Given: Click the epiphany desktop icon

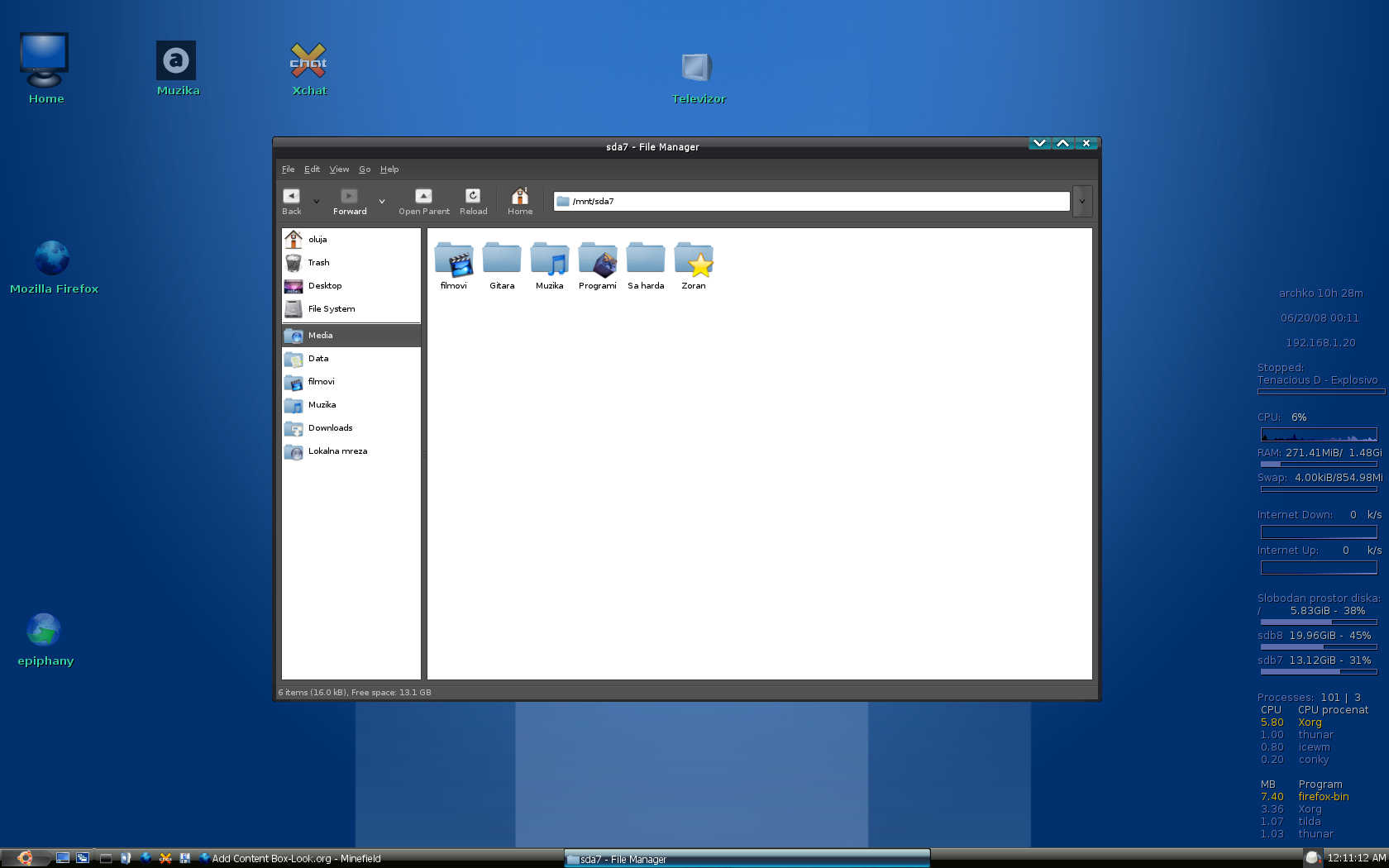Looking at the screenshot, I should click(45, 639).
